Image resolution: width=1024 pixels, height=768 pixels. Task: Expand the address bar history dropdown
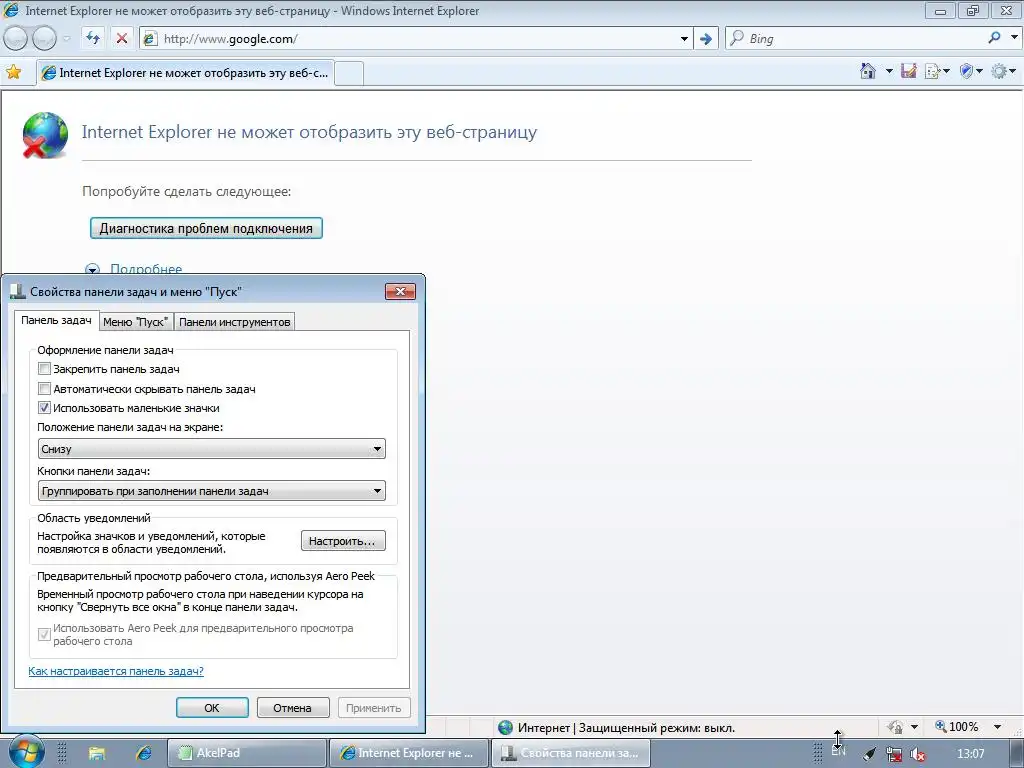684,39
